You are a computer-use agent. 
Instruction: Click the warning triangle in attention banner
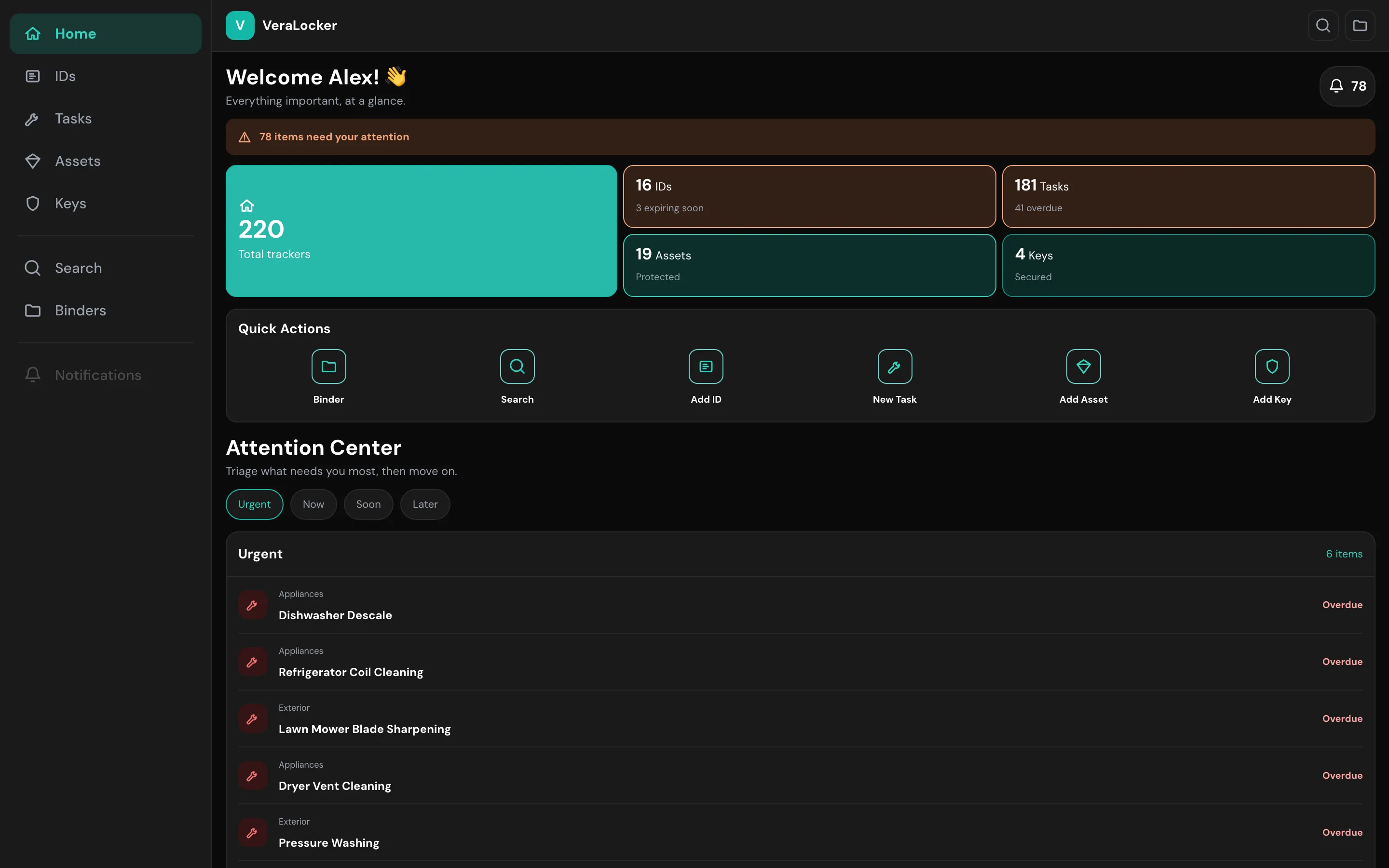[245, 137]
